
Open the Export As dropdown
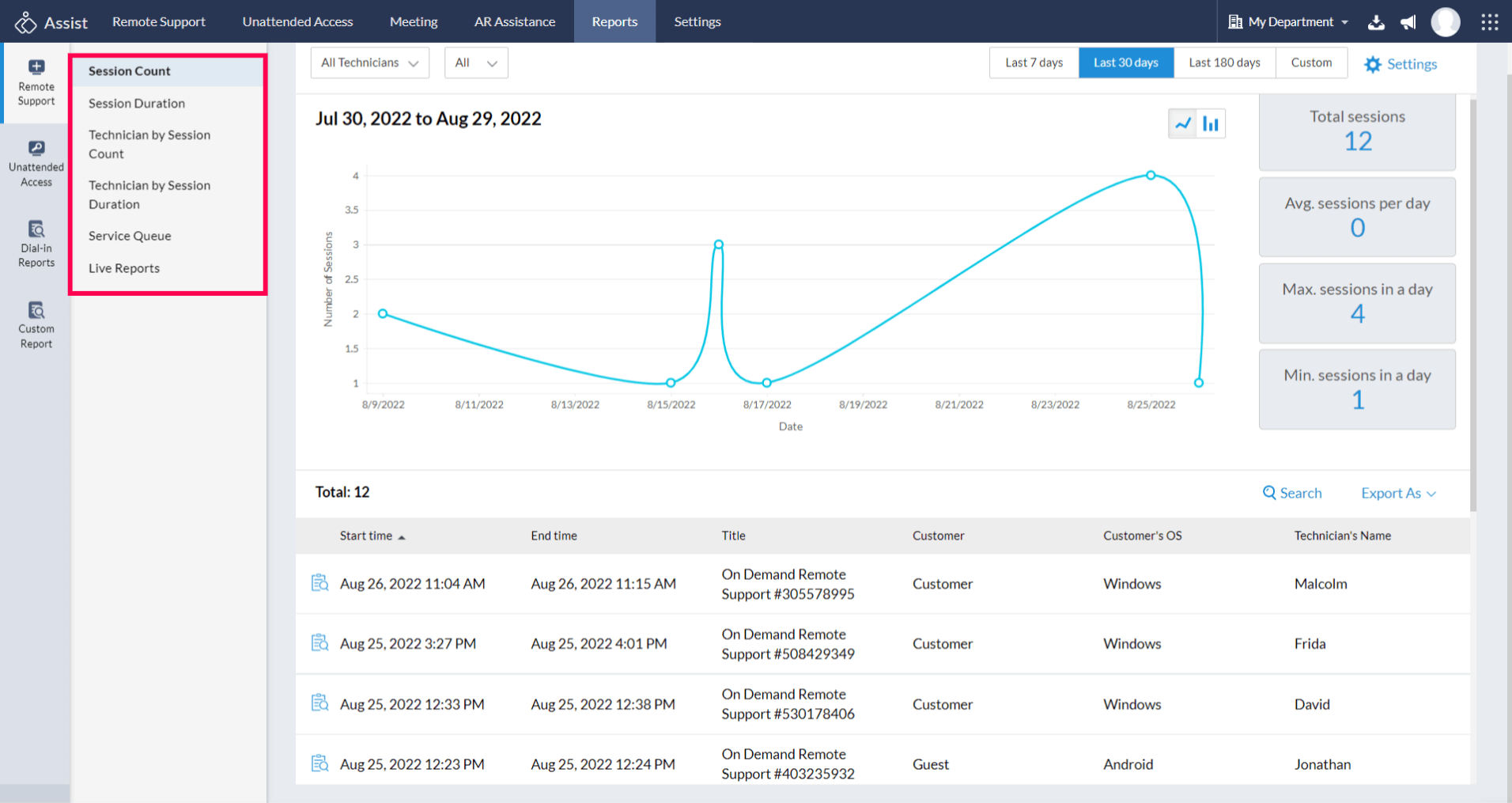pos(1397,493)
